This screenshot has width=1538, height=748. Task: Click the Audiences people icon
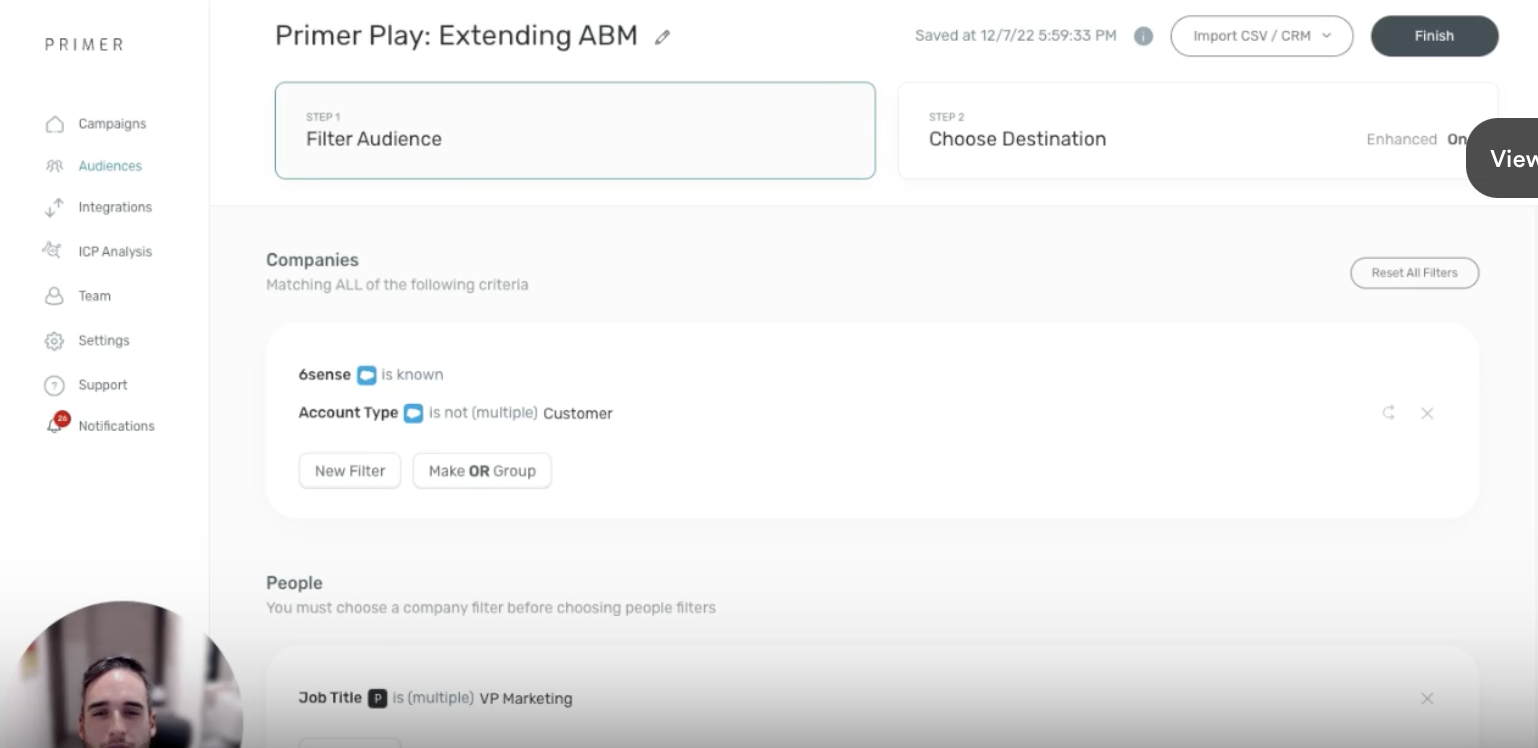click(55, 166)
